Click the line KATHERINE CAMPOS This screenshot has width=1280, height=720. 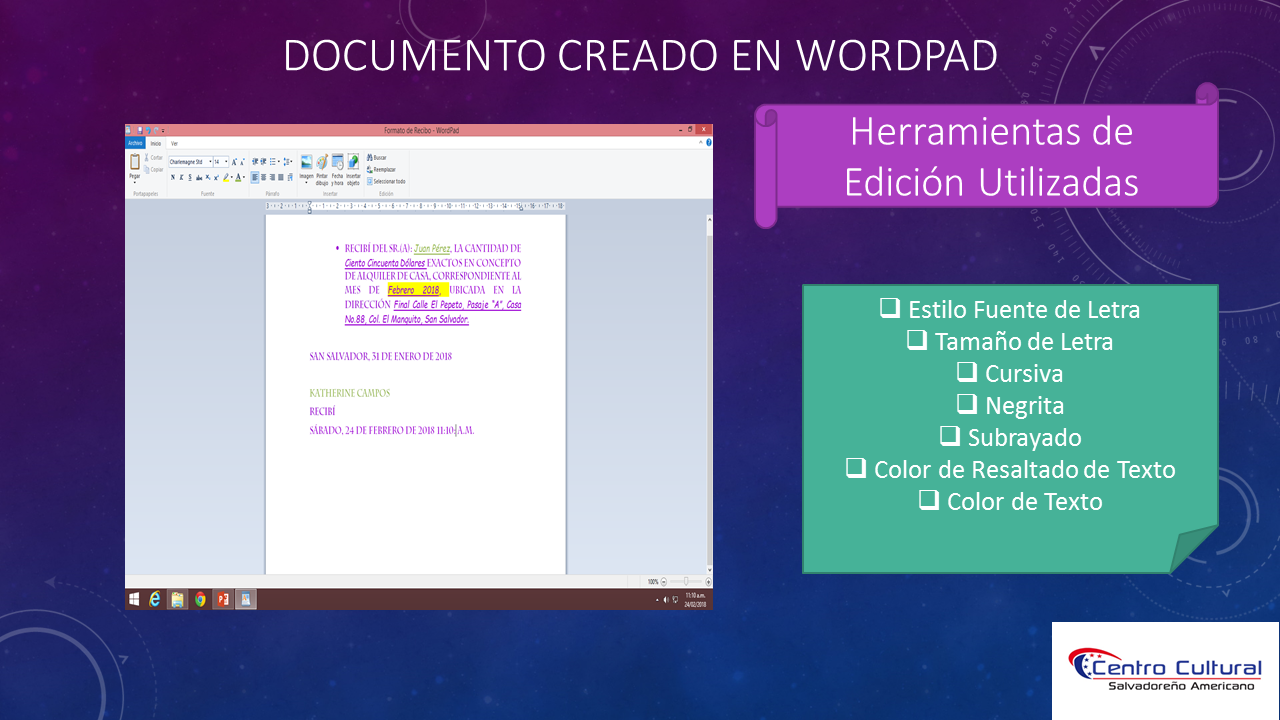click(350, 393)
